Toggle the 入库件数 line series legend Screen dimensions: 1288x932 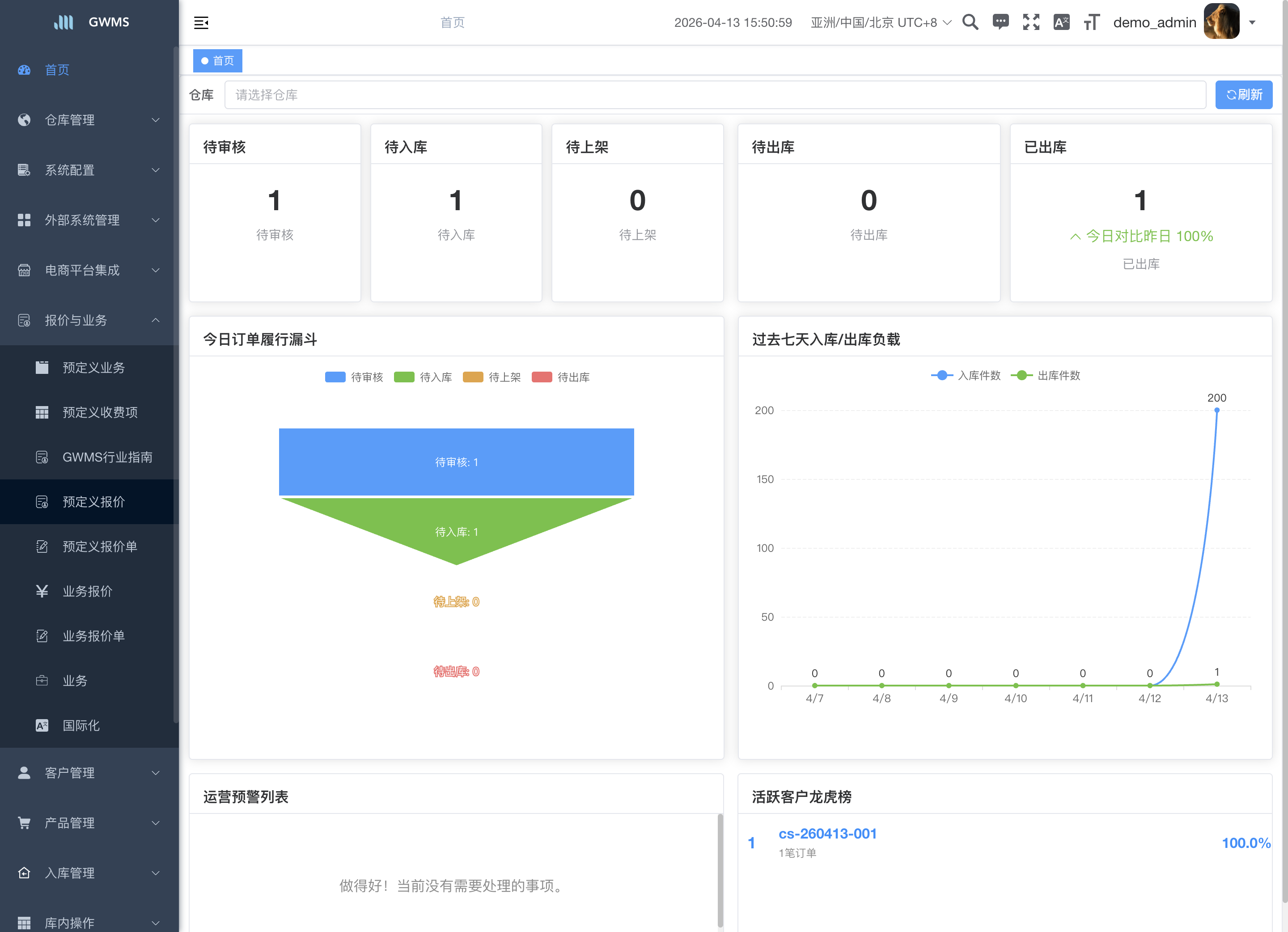tap(966, 375)
